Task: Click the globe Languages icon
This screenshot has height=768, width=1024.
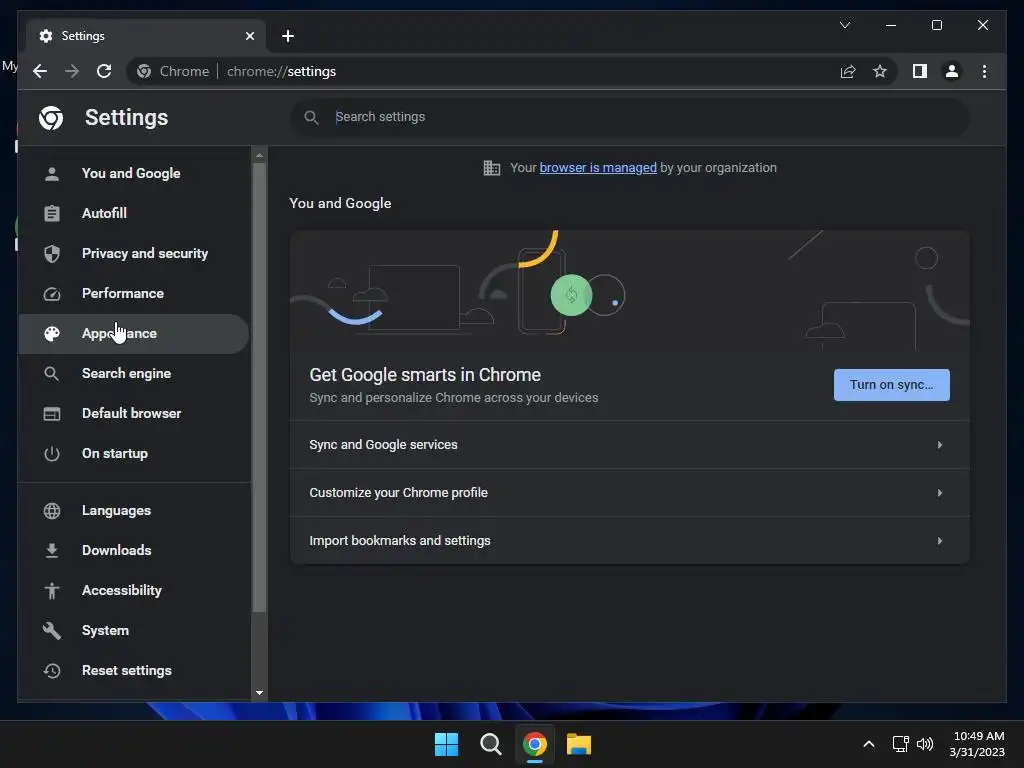Action: click(x=52, y=511)
